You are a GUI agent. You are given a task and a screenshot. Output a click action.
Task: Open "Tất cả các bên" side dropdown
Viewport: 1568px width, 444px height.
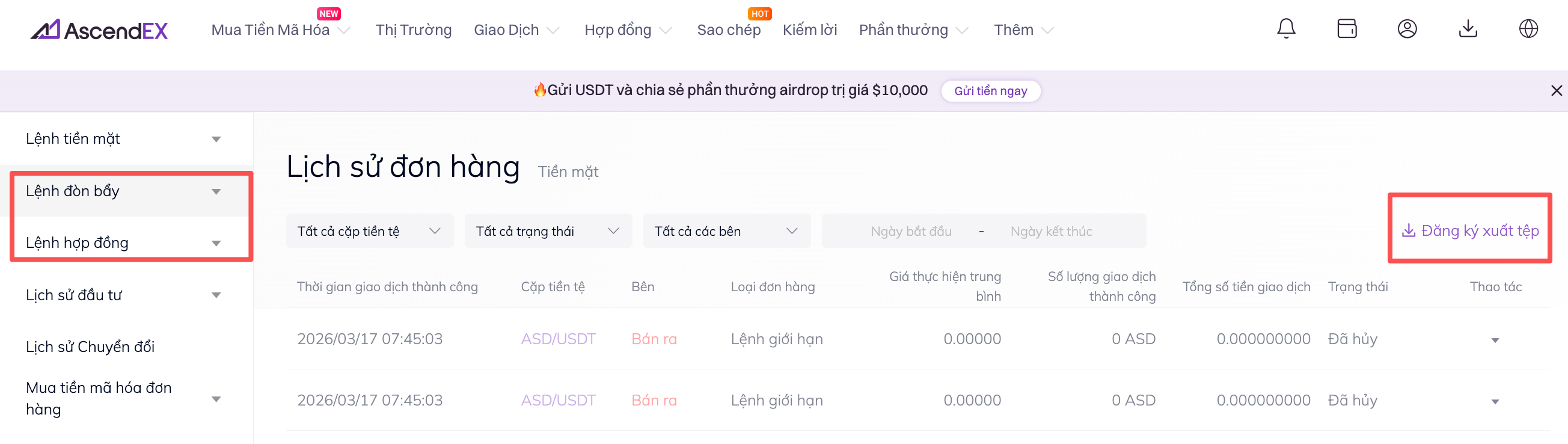click(x=726, y=231)
